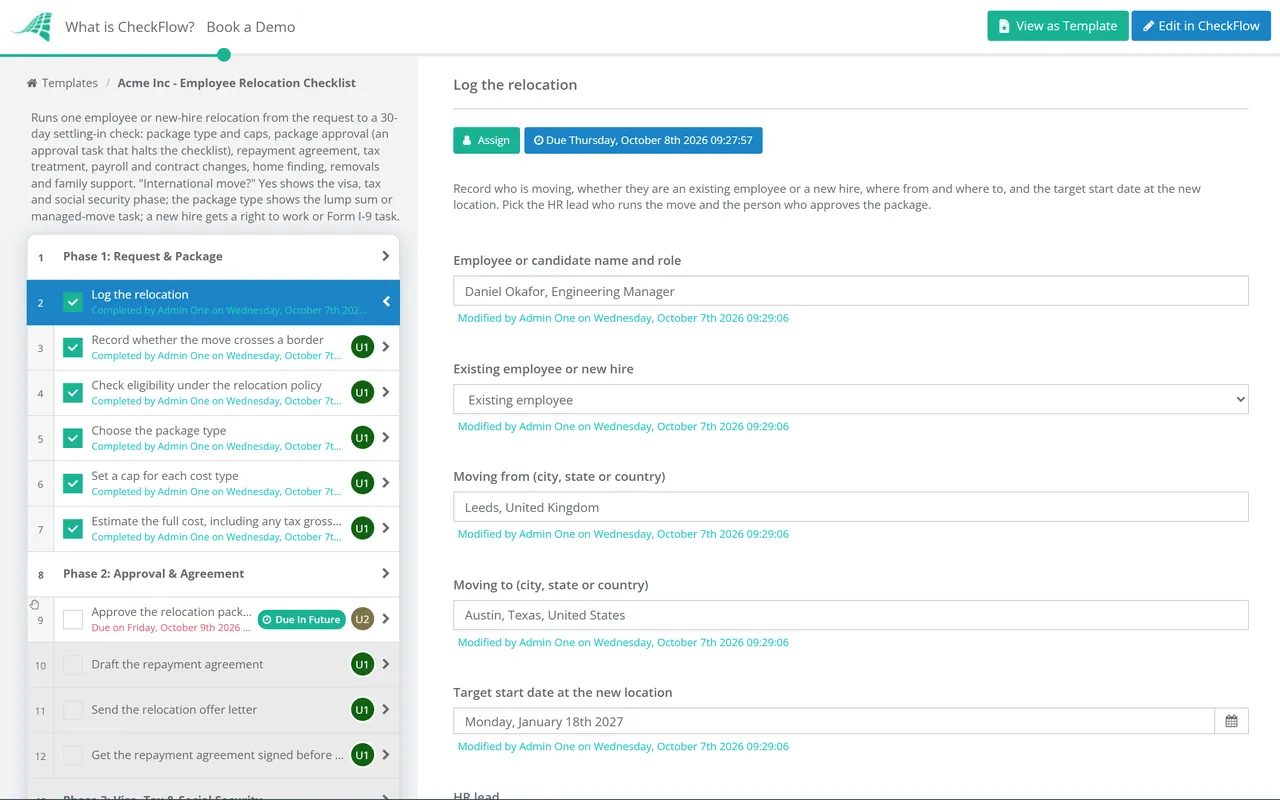
Task: Click the U1 avatar on 'Check eligibility under the relocation policy'
Action: click(362, 393)
